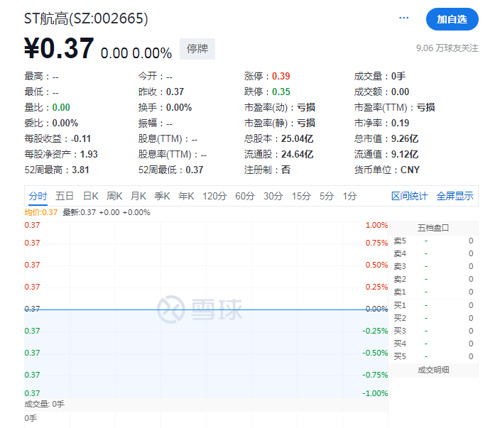
Task: Click the 停牌 status badge
Action: tap(197, 49)
